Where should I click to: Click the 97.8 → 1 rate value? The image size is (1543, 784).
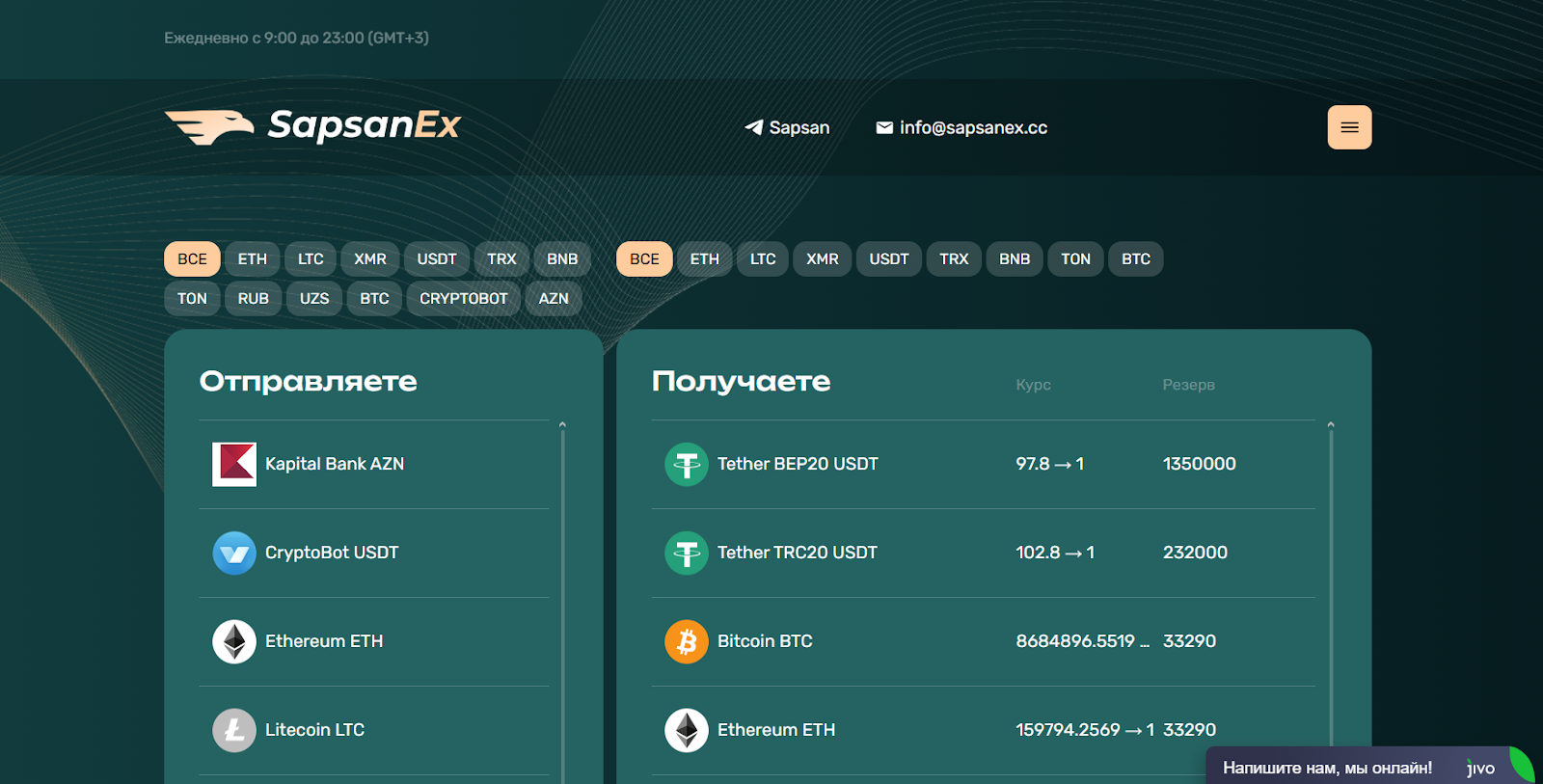(1049, 464)
